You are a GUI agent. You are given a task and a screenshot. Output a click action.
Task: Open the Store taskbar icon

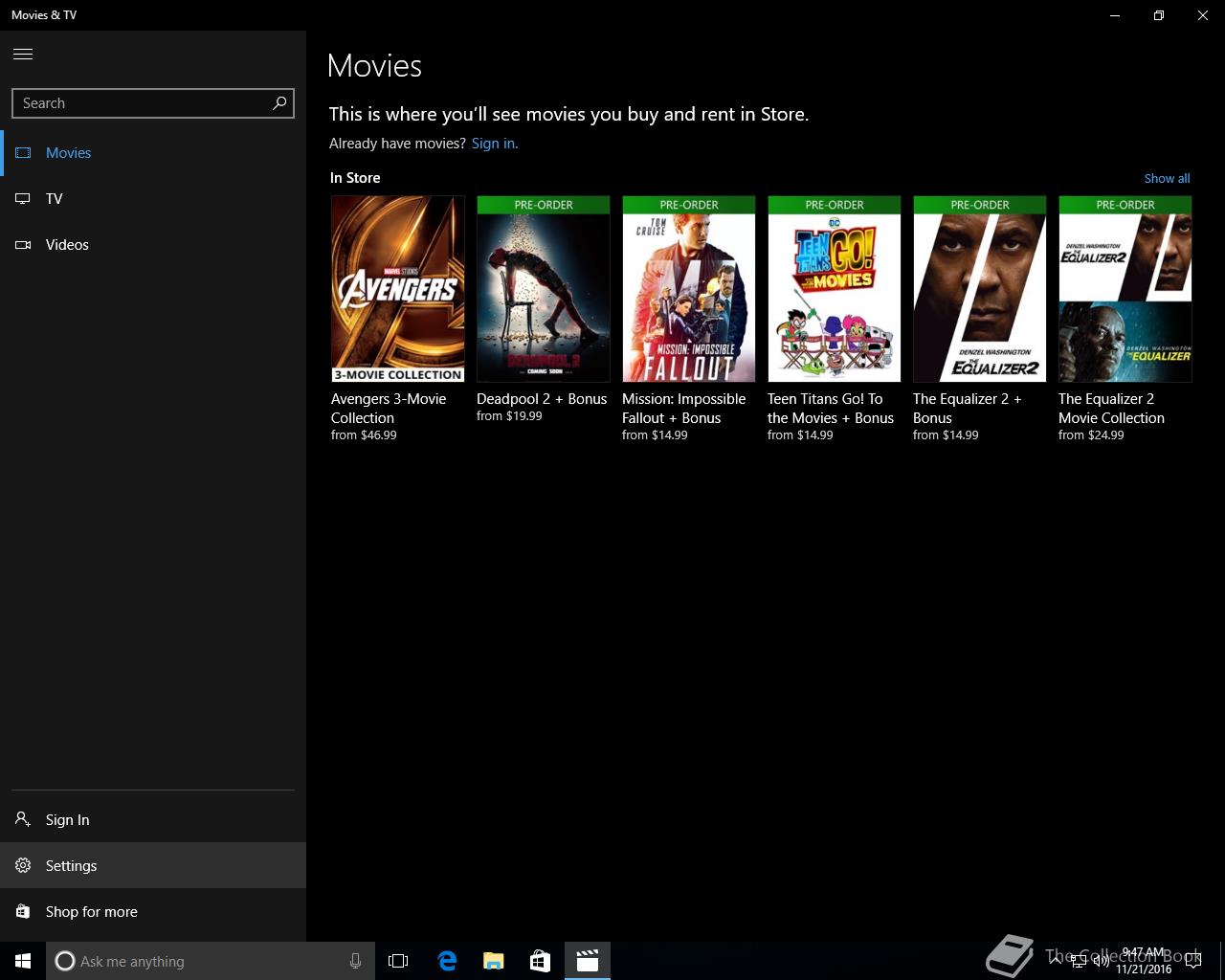click(x=540, y=961)
